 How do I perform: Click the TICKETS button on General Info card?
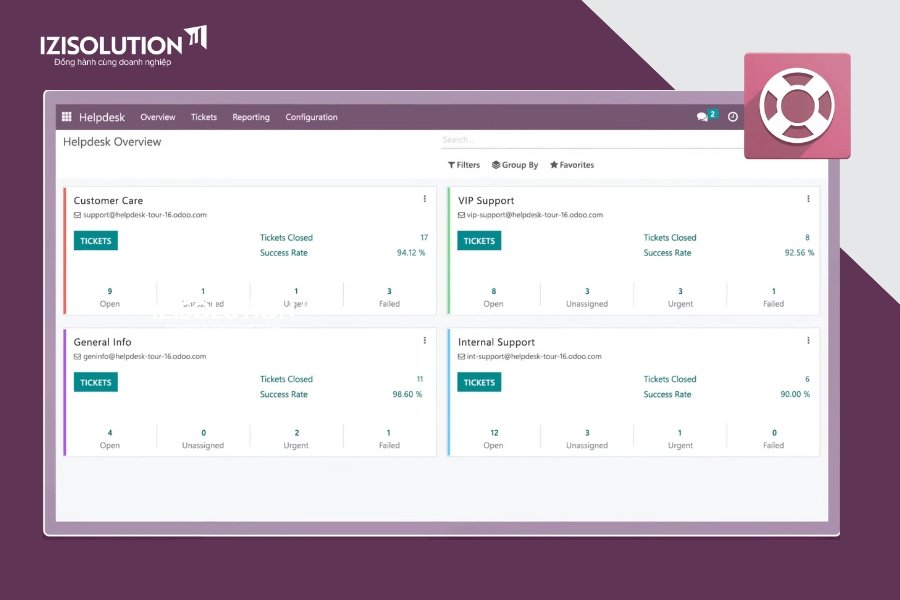point(95,382)
